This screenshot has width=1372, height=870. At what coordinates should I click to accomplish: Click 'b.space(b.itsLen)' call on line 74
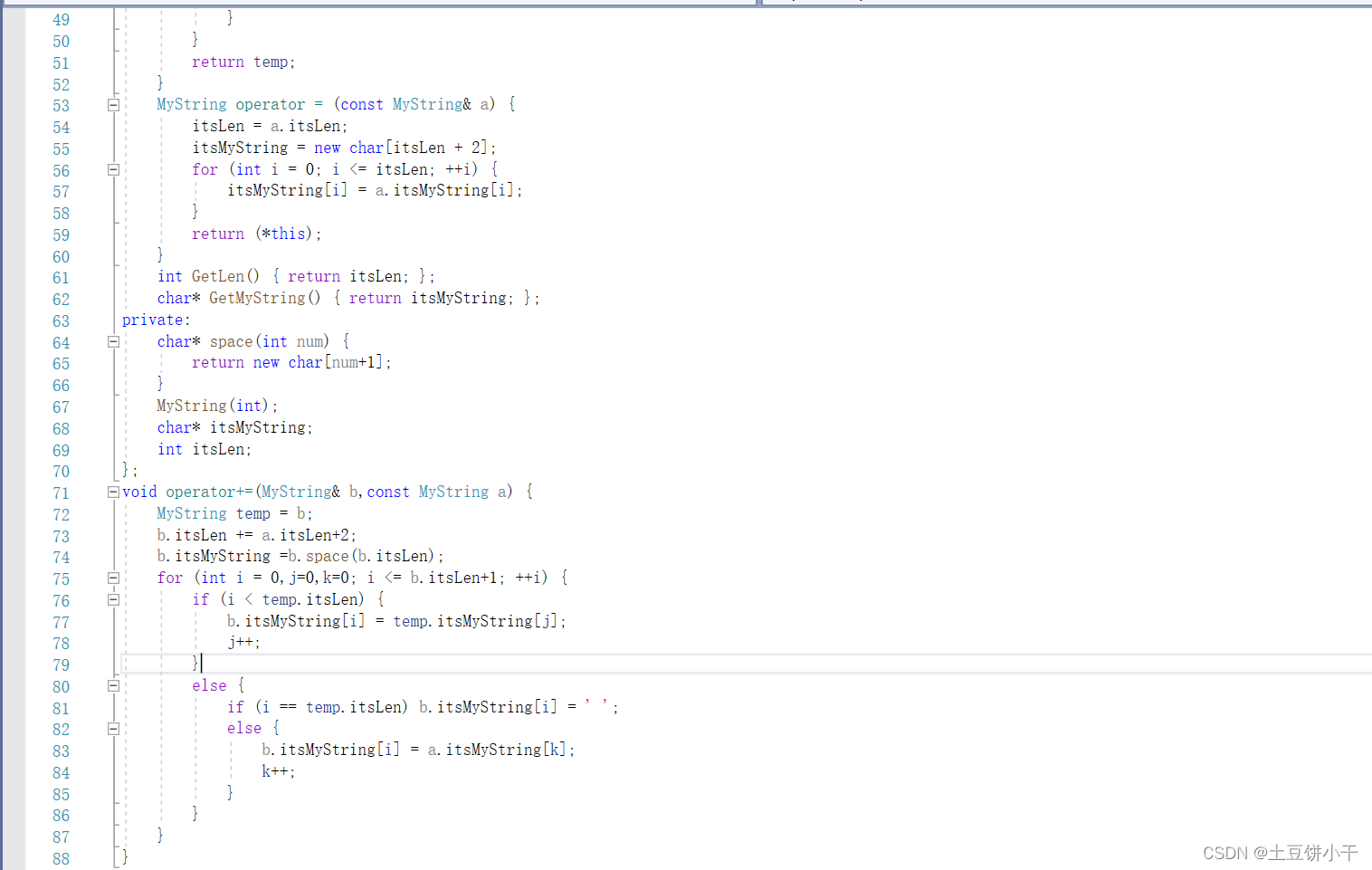tap(361, 556)
